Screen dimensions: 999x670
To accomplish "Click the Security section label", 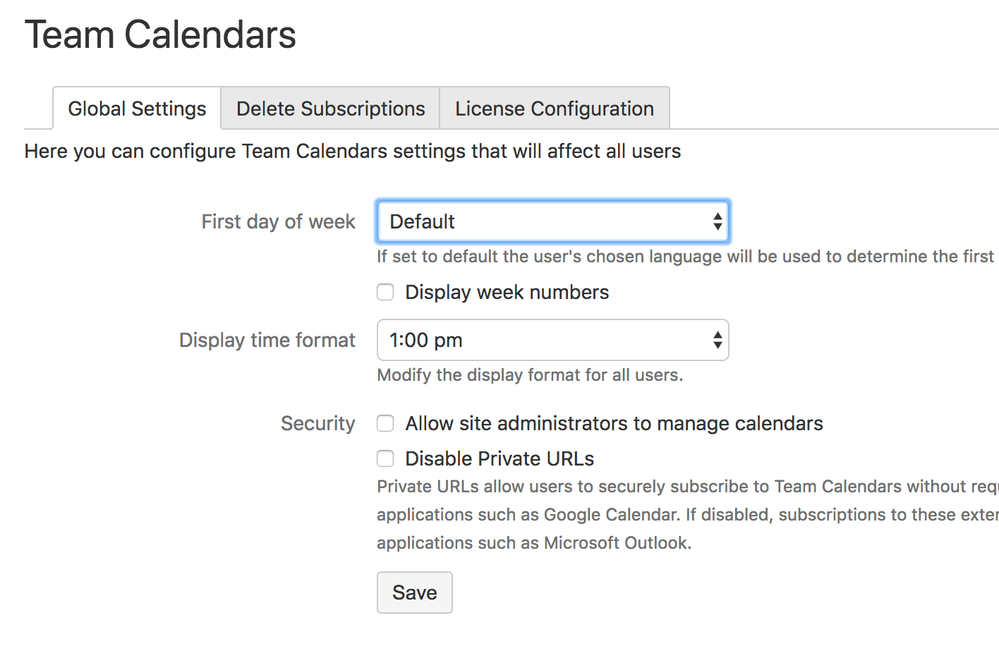I will 318,424.
